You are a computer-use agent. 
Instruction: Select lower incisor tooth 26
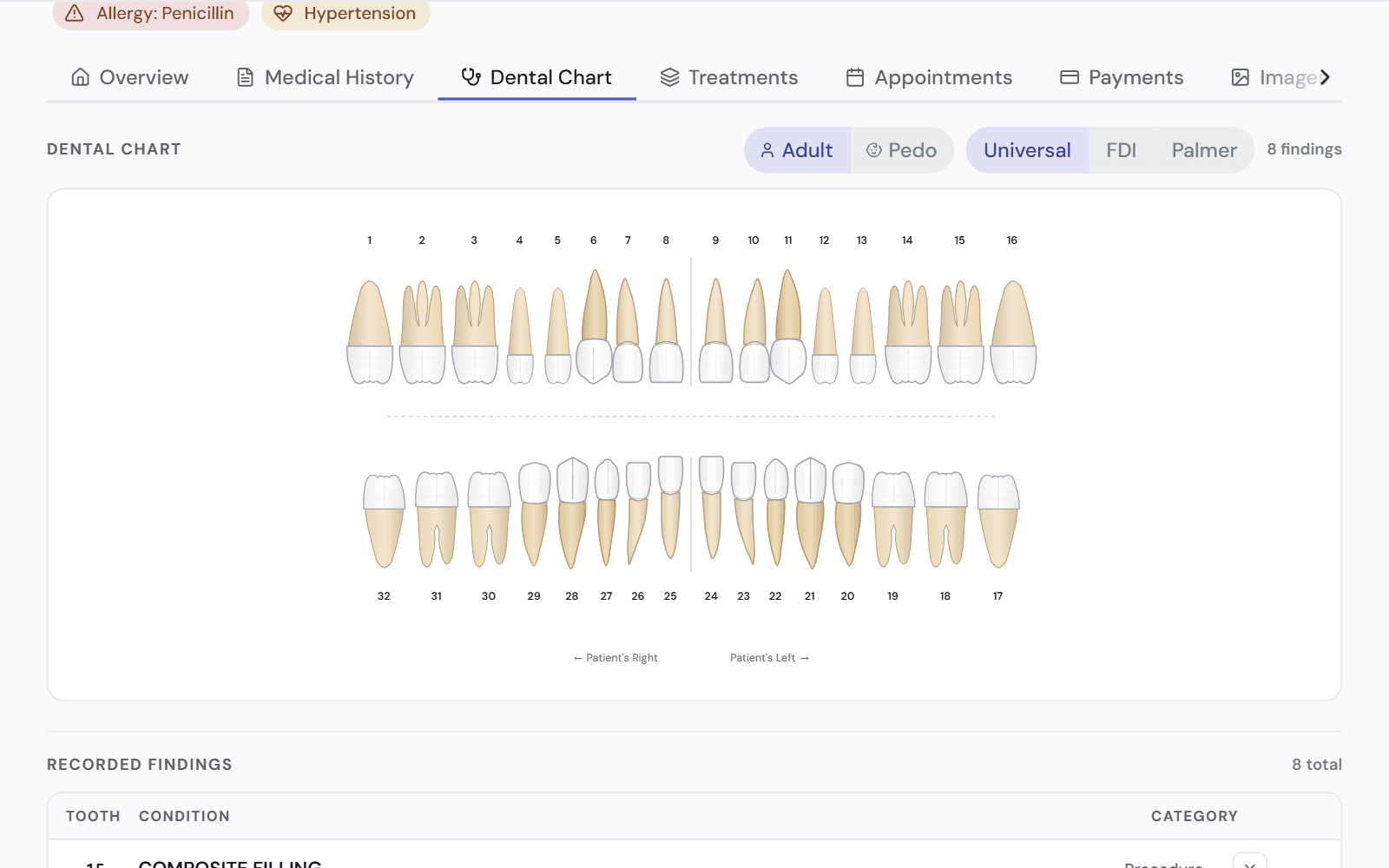[x=638, y=513]
